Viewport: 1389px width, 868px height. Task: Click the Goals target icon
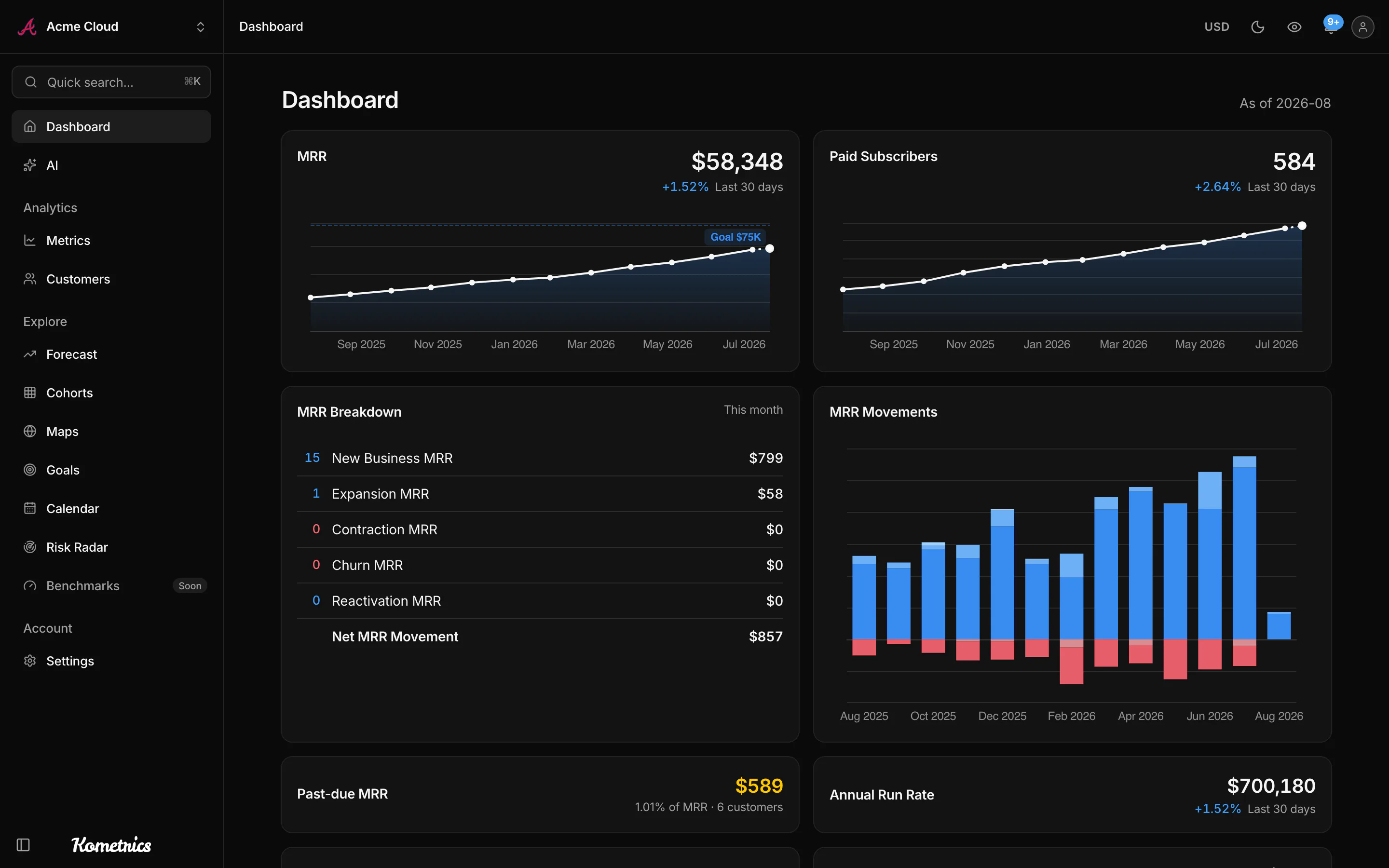tap(30, 470)
